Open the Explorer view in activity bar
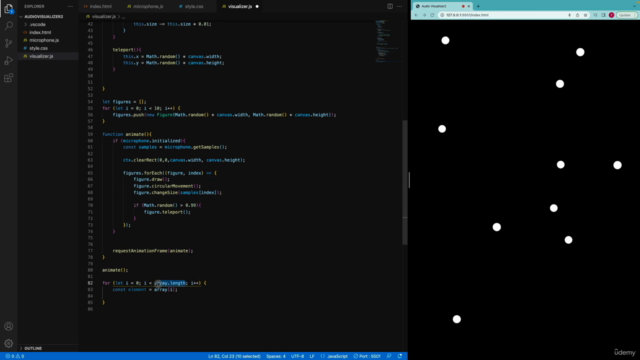This screenshot has height=360, width=640. [9, 8]
